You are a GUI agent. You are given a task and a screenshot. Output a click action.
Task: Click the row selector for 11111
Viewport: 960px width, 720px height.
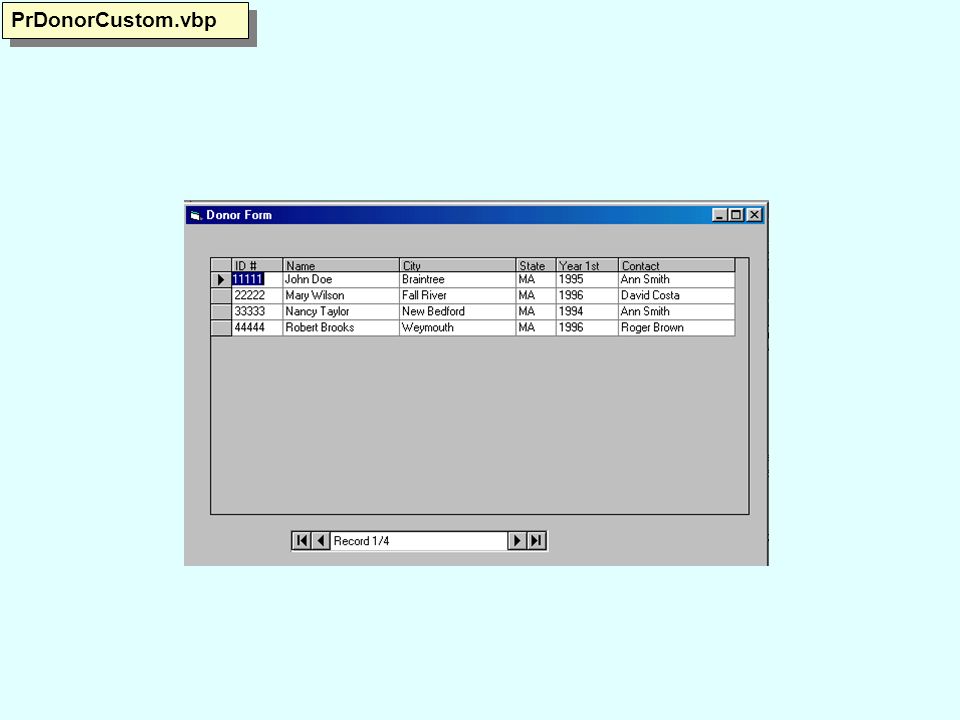tap(221, 279)
